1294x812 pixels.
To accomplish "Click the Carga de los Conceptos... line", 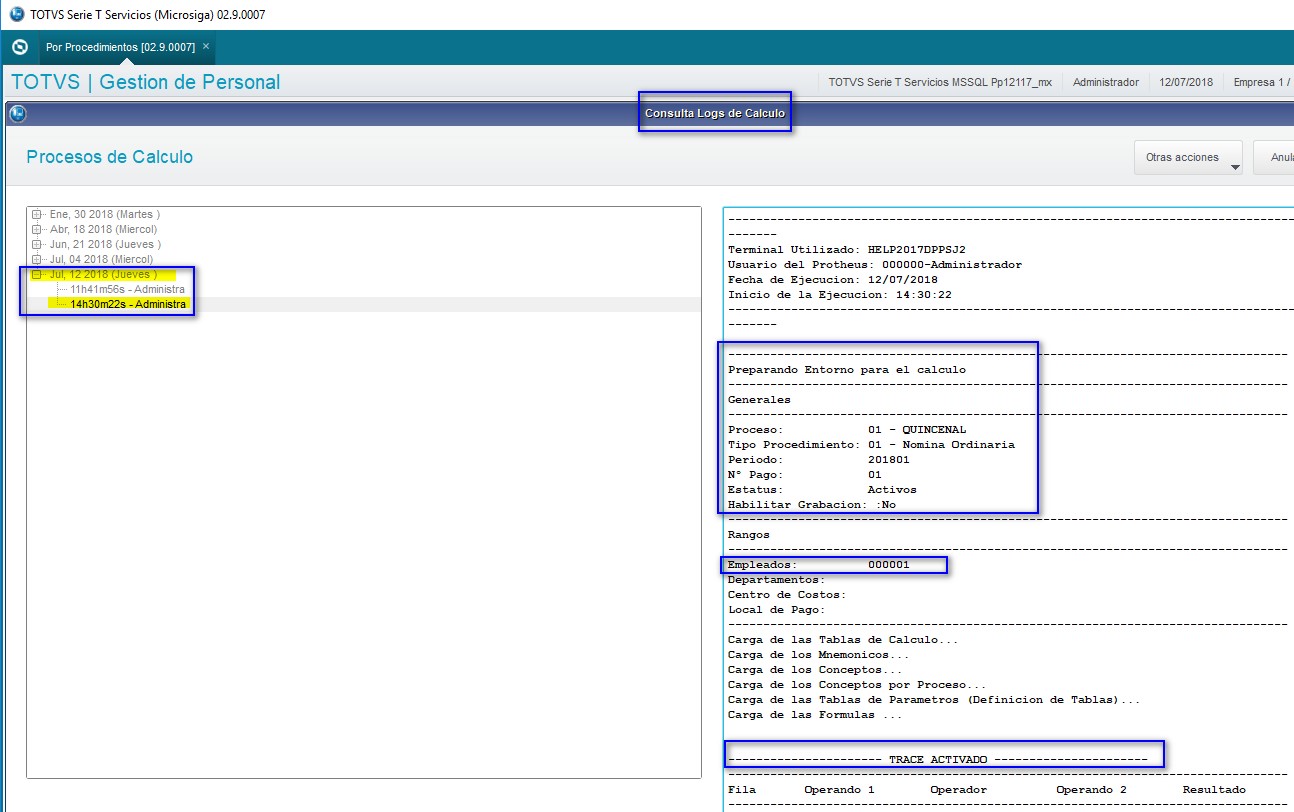I will point(815,670).
